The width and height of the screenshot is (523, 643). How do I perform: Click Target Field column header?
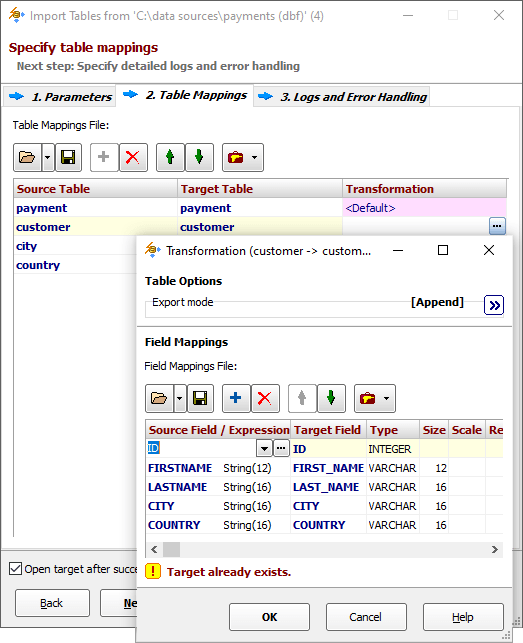tap(328, 430)
